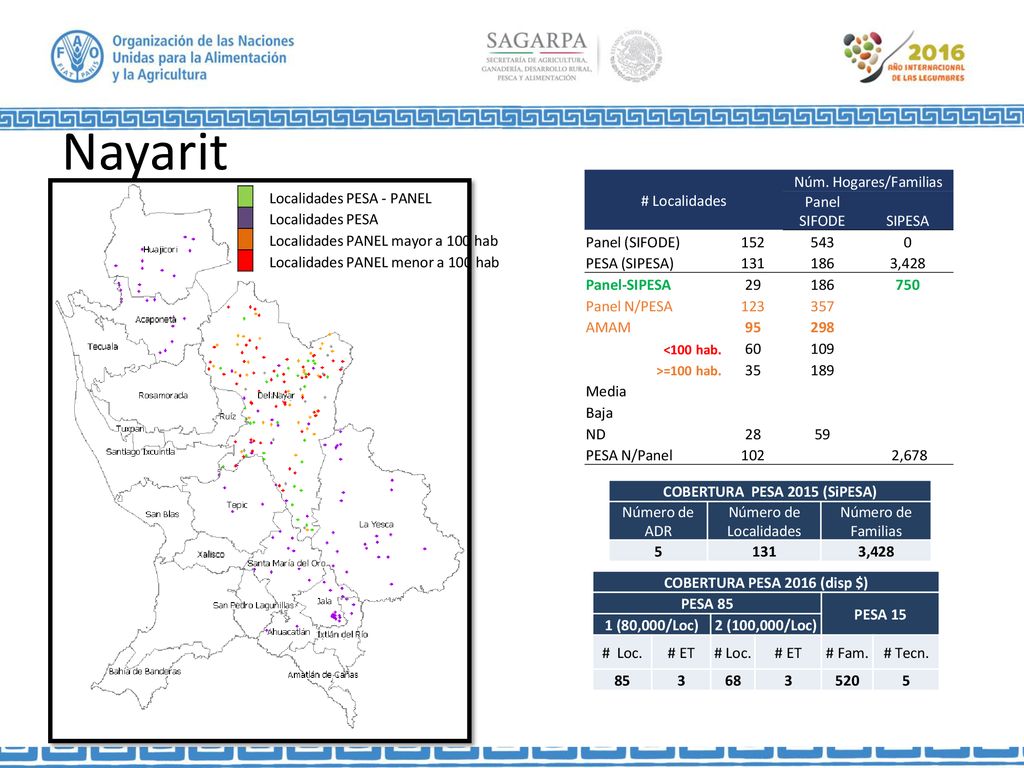The width and height of the screenshot is (1024, 768).
Task: Click the green value 750
Action: click(908, 285)
